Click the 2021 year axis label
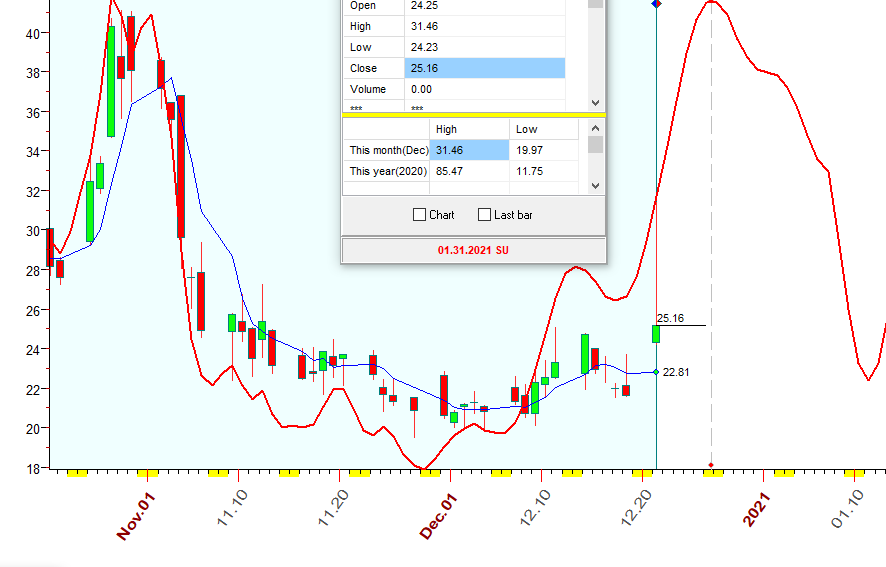 pos(757,509)
